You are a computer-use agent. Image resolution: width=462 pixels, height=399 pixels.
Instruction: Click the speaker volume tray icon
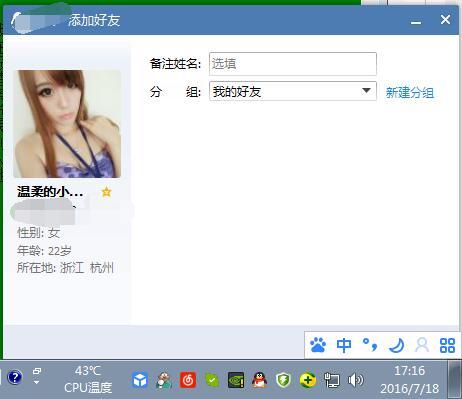point(355,380)
